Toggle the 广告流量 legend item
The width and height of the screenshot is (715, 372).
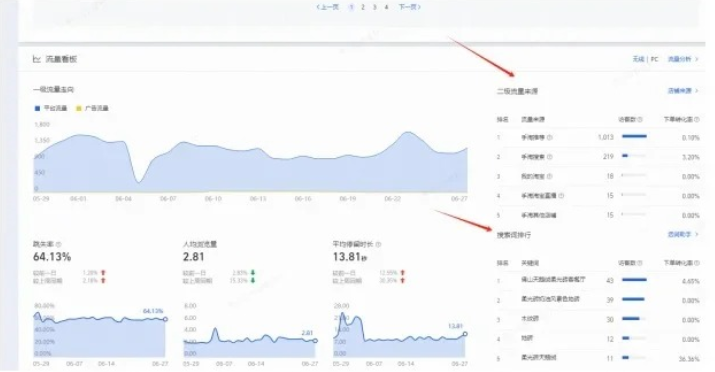92,108
